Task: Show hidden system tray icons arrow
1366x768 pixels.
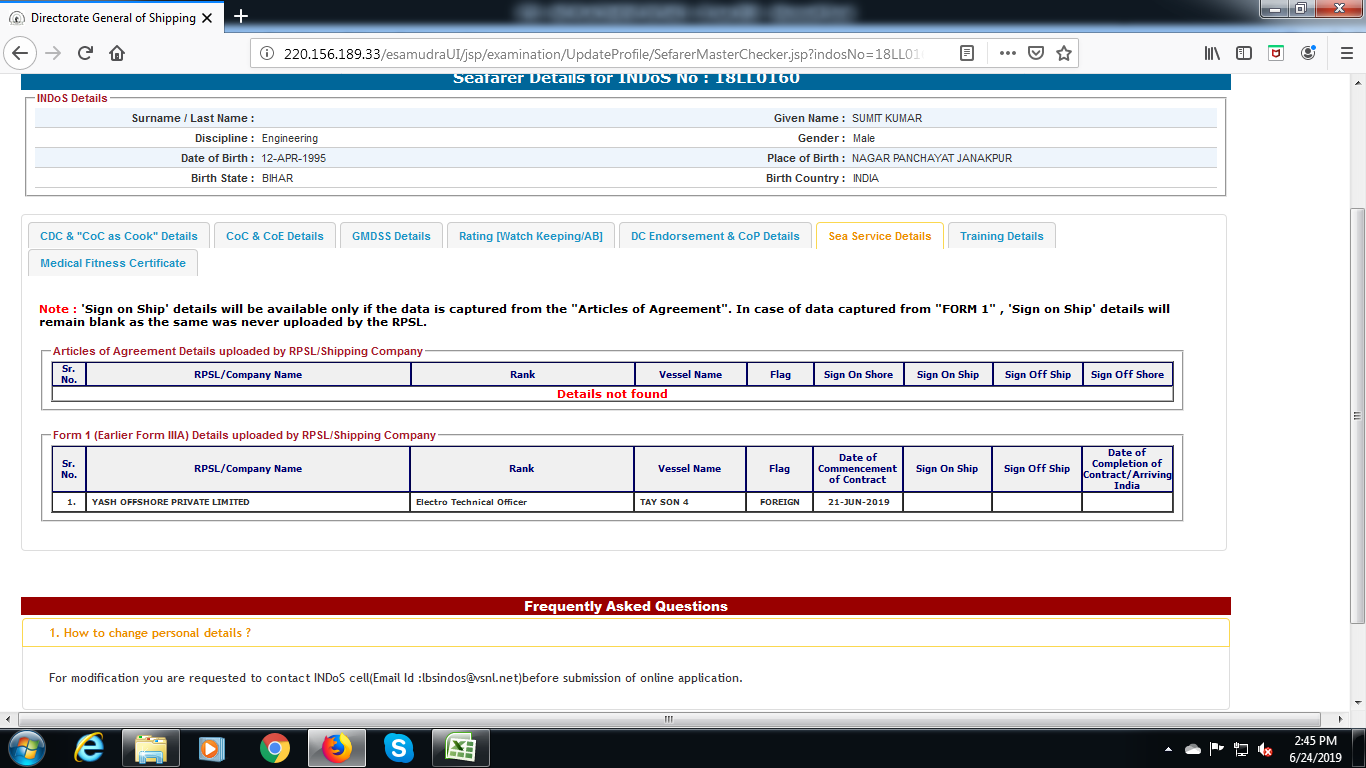Action: point(1169,748)
